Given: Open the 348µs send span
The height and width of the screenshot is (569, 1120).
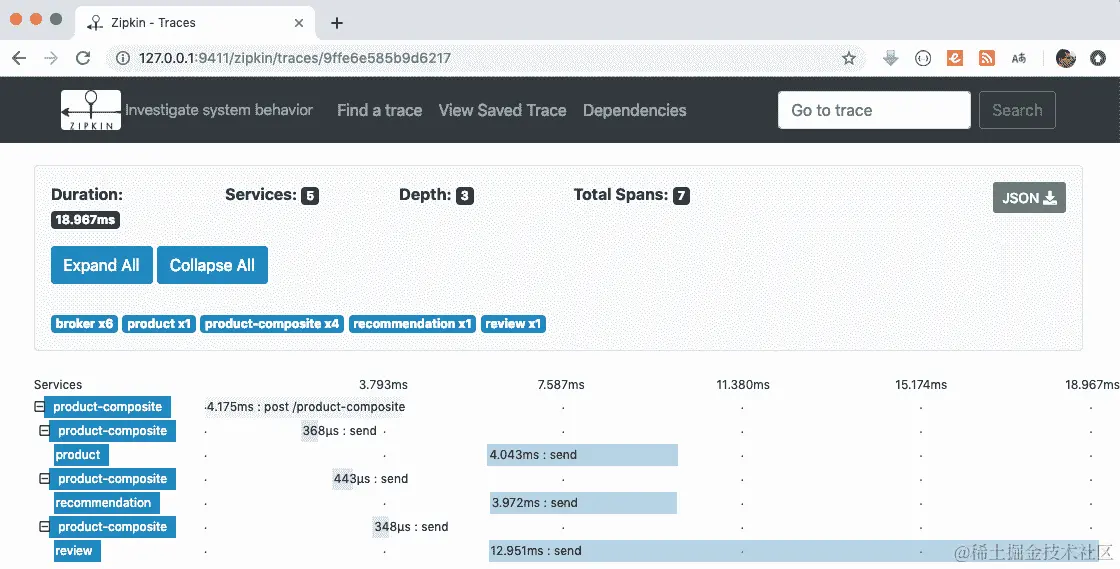Looking at the screenshot, I should (x=411, y=526).
